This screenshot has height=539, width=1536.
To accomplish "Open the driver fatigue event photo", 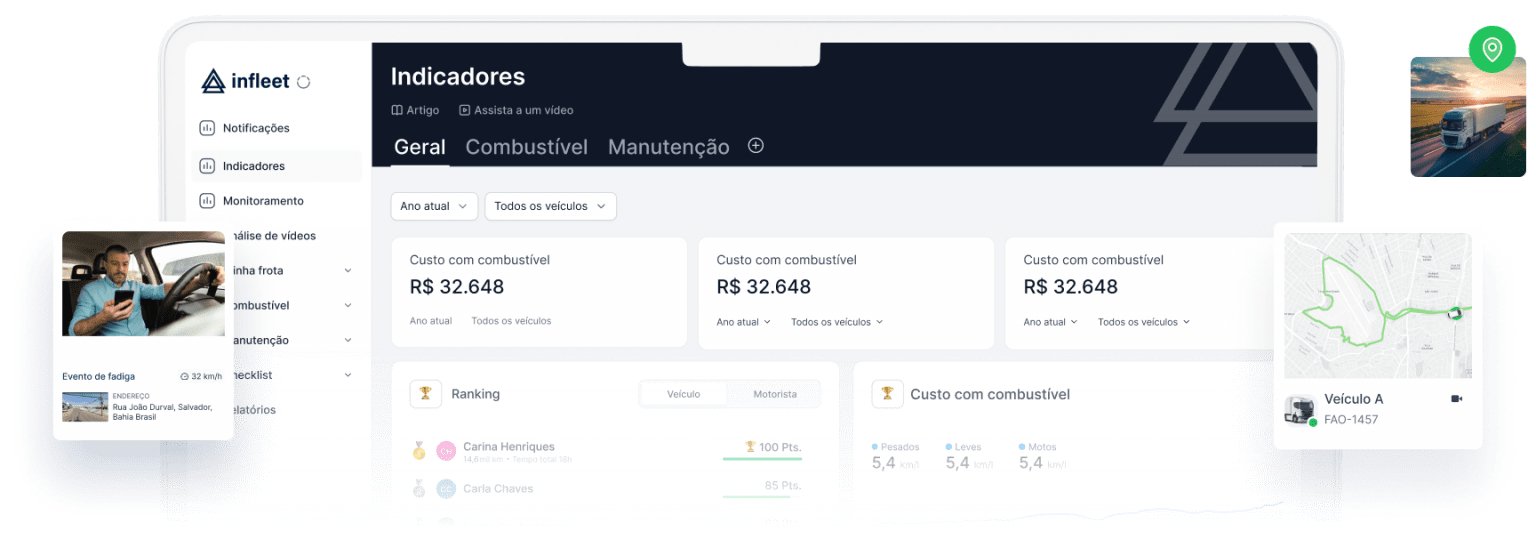I will (143, 284).
